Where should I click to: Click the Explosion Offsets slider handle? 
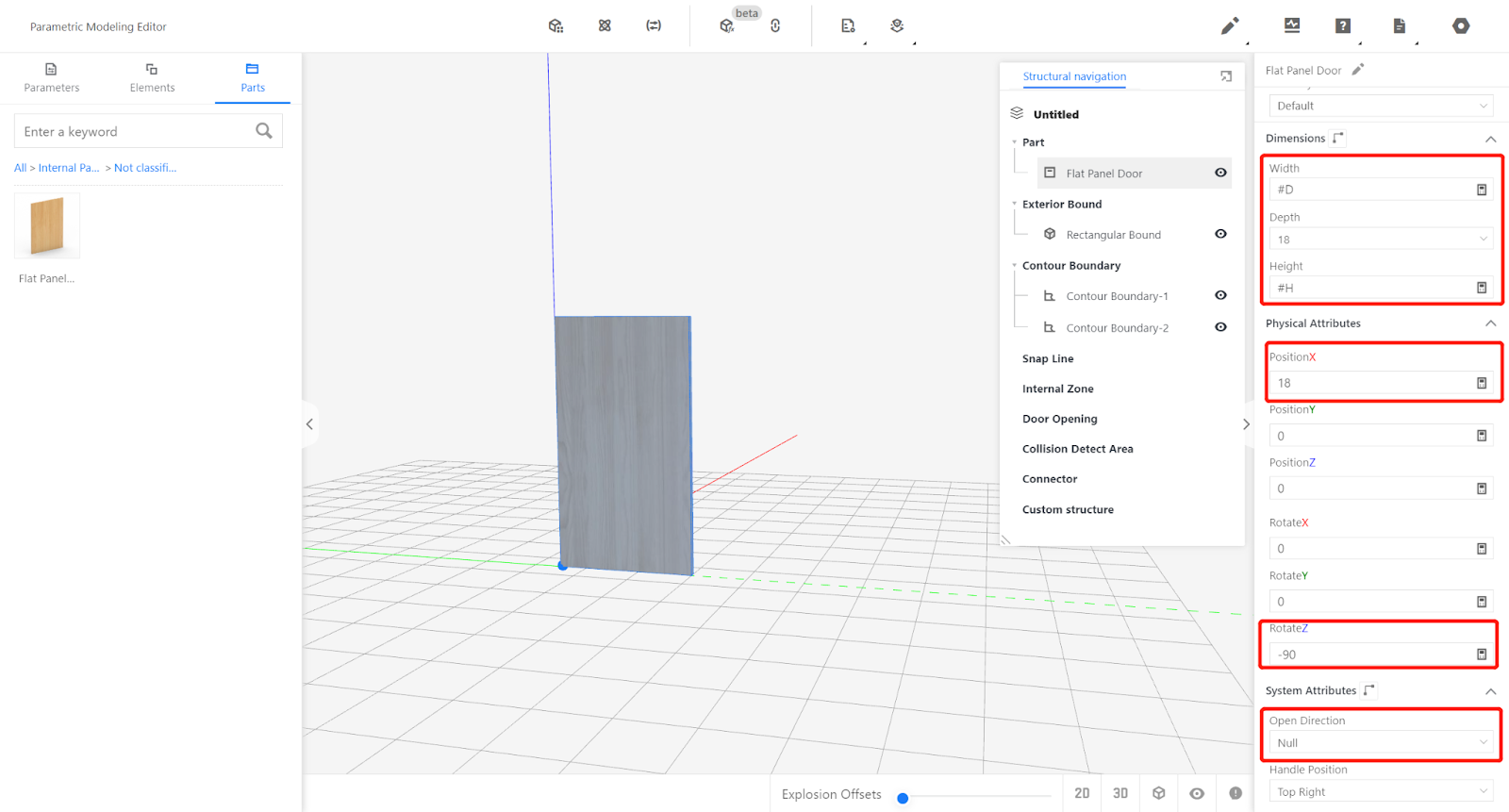903,798
